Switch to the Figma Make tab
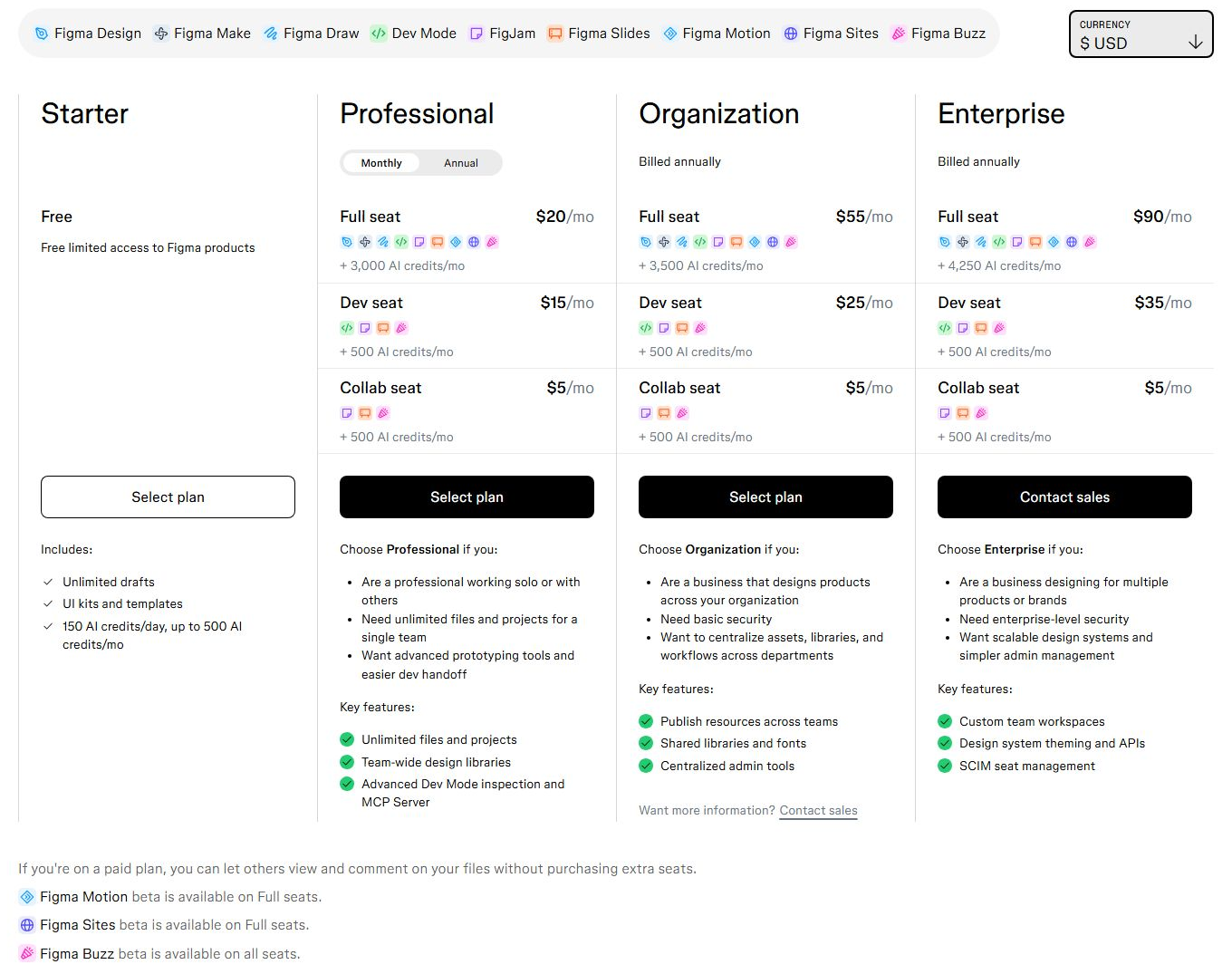This screenshot has height=974, width=1232. coord(202,34)
